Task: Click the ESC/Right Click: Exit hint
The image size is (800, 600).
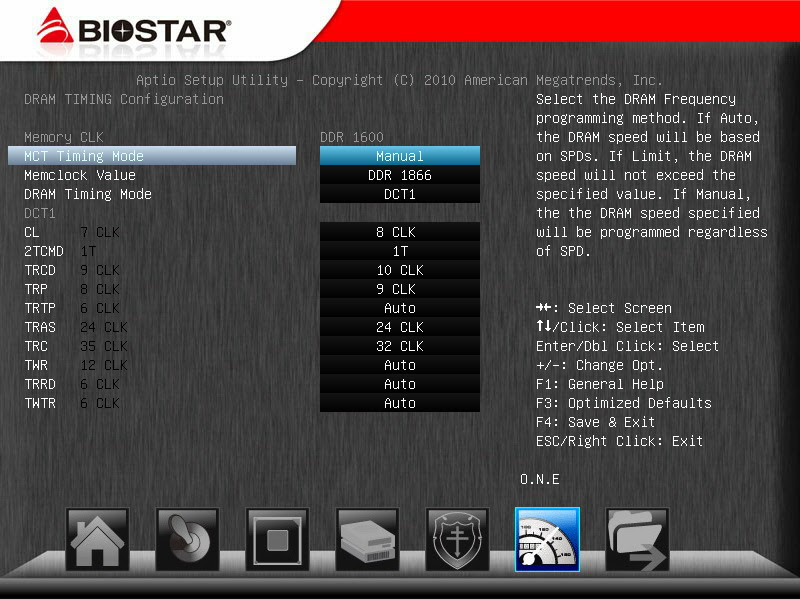Action: coord(619,441)
